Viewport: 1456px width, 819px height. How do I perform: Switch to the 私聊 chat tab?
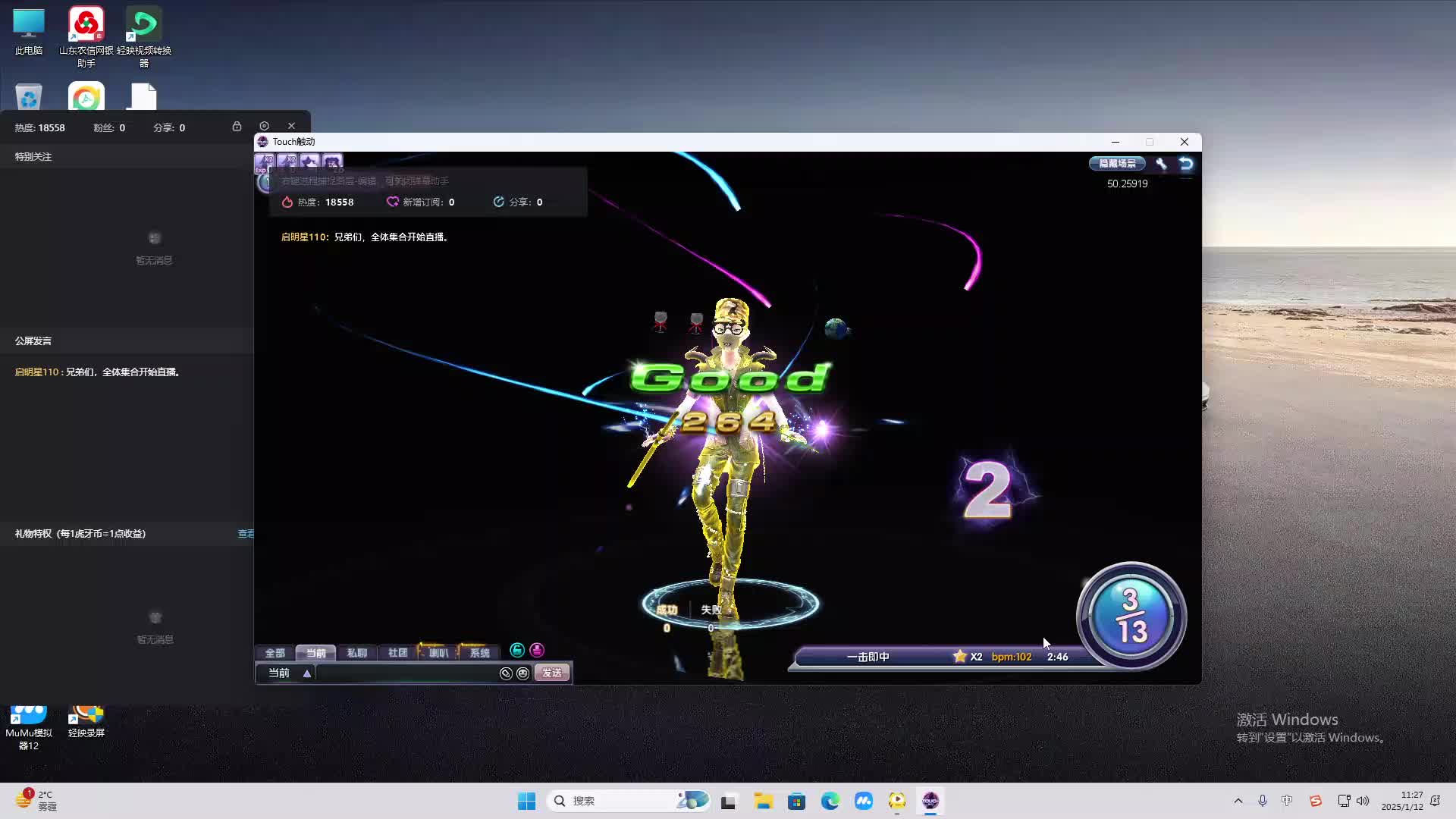[356, 653]
